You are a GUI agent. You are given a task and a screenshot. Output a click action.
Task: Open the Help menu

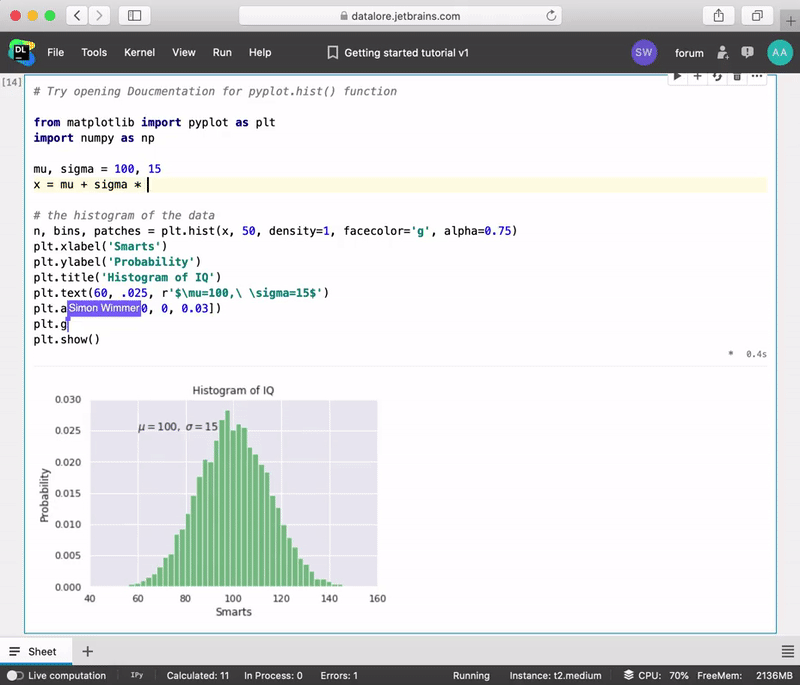pyautogui.click(x=260, y=53)
